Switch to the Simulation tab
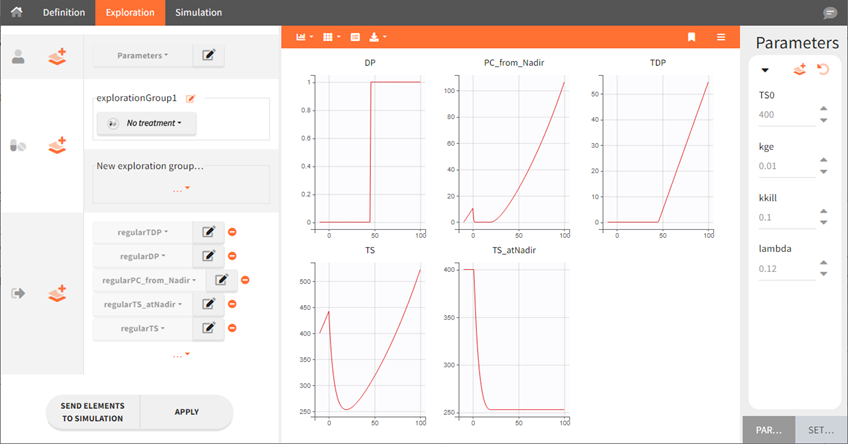The height and width of the screenshot is (444, 848). pyautogui.click(x=198, y=12)
